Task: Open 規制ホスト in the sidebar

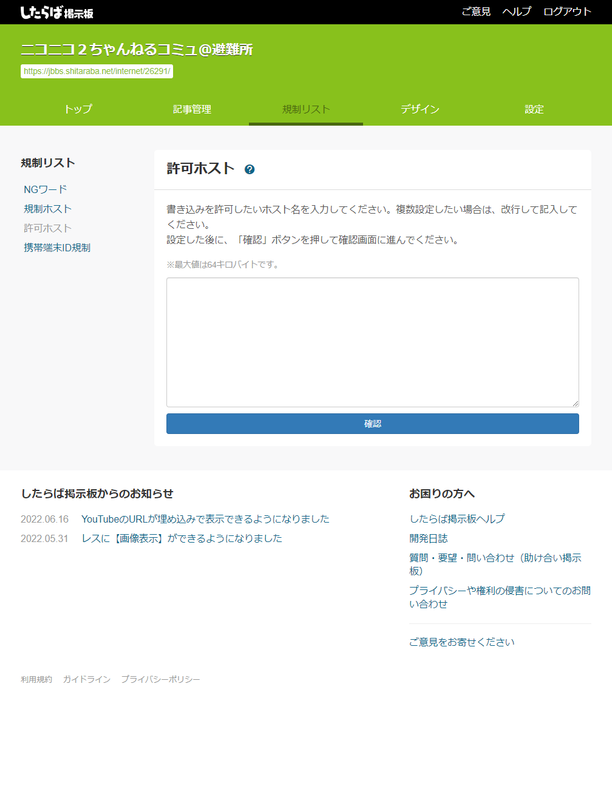Action: pos(47,209)
